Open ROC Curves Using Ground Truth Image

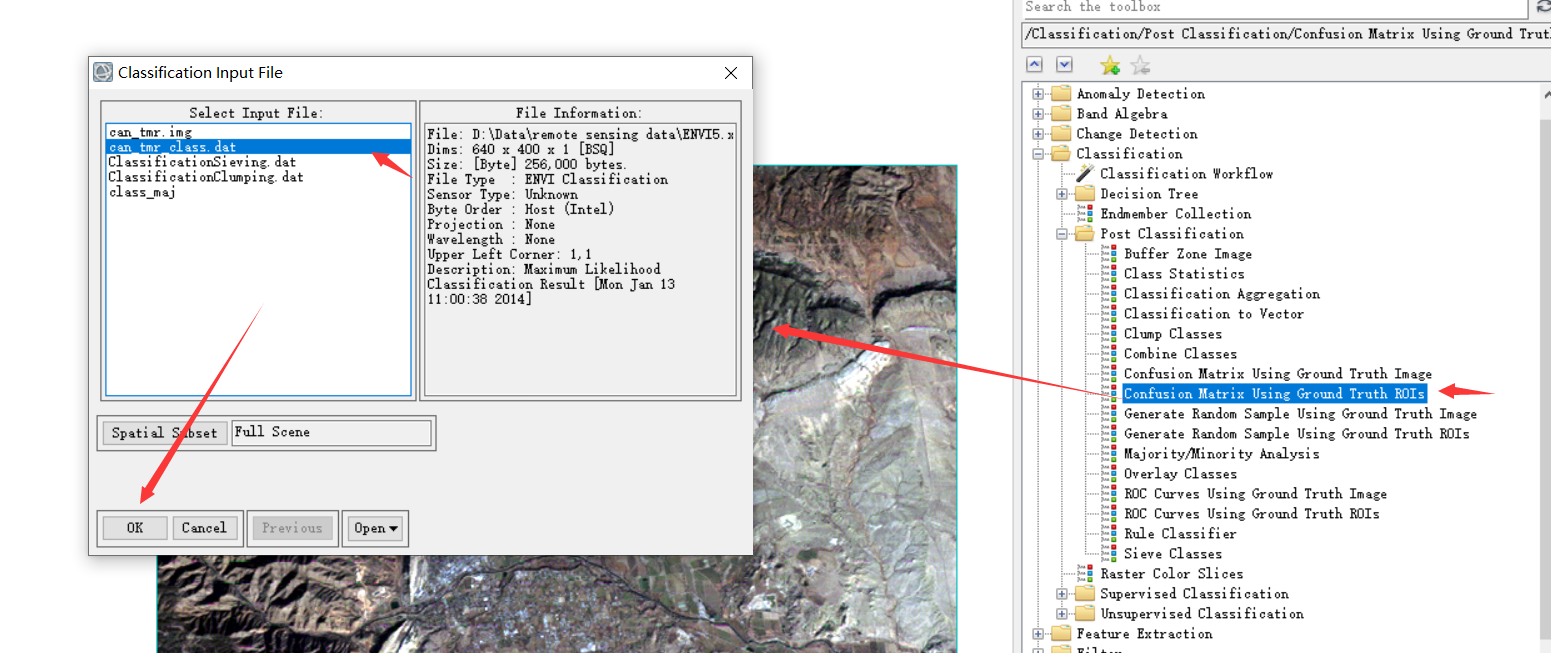pyautogui.click(x=1255, y=494)
